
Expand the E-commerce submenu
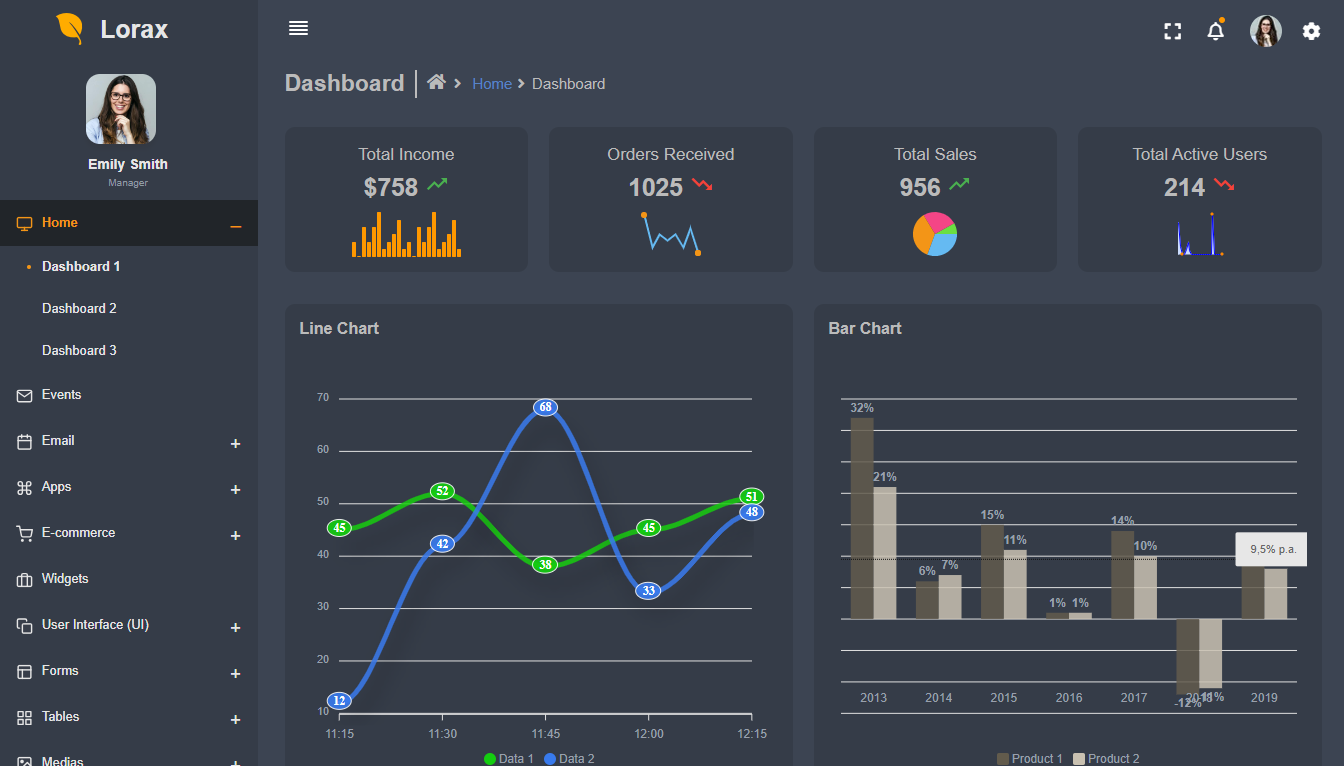(236, 536)
